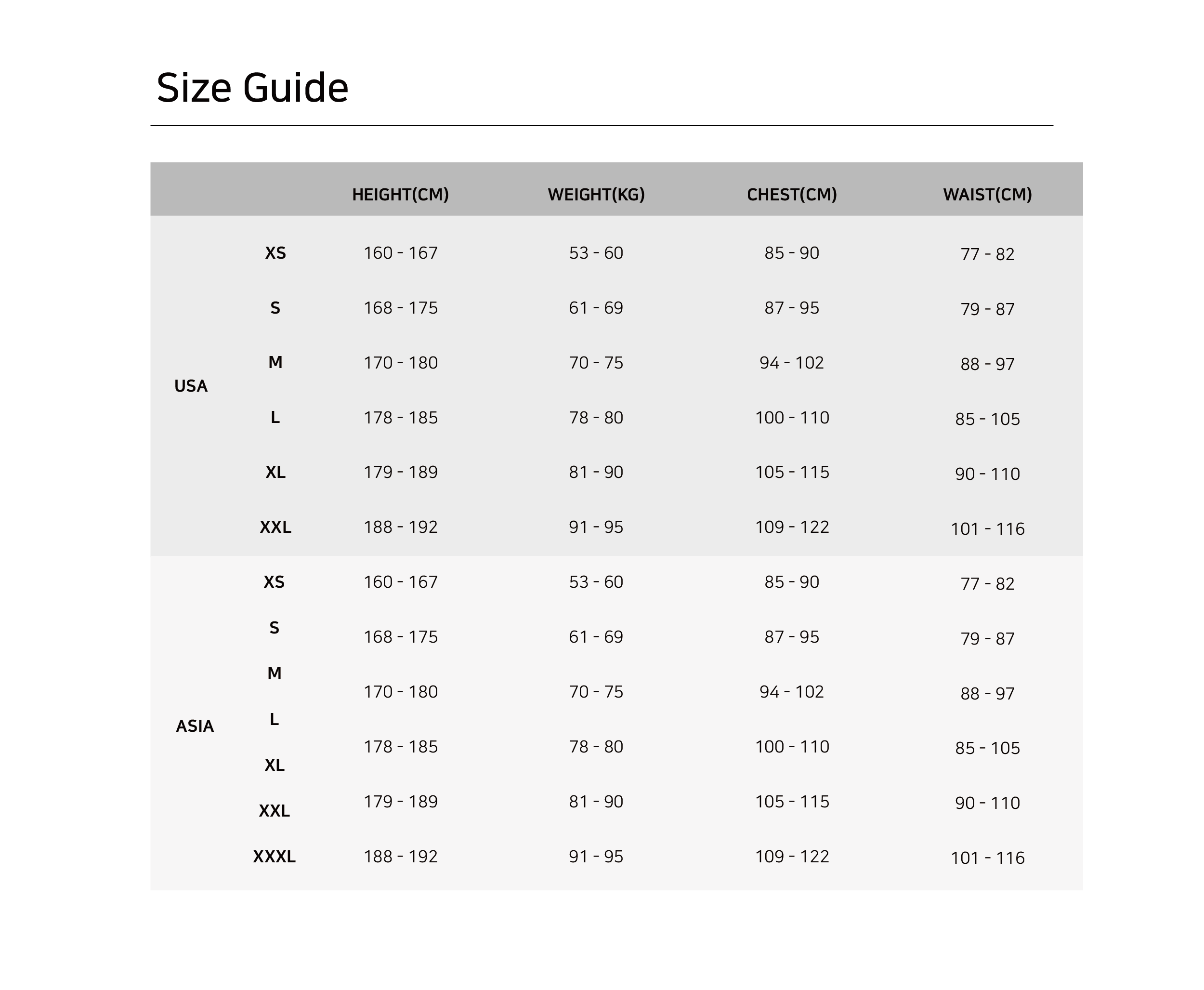
Task: Select the USA XXL size label
Action: tap(275, 527)
